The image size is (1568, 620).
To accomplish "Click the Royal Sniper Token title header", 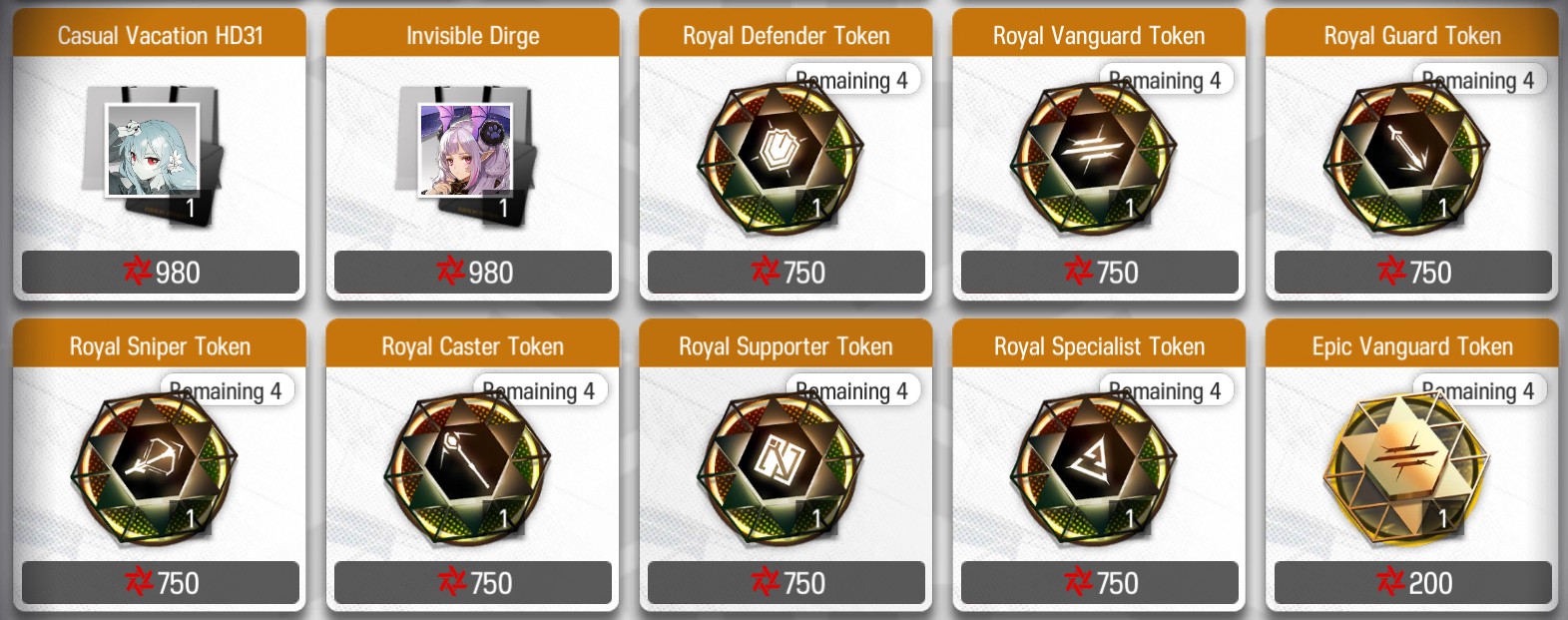I will (x=160, y=344).
